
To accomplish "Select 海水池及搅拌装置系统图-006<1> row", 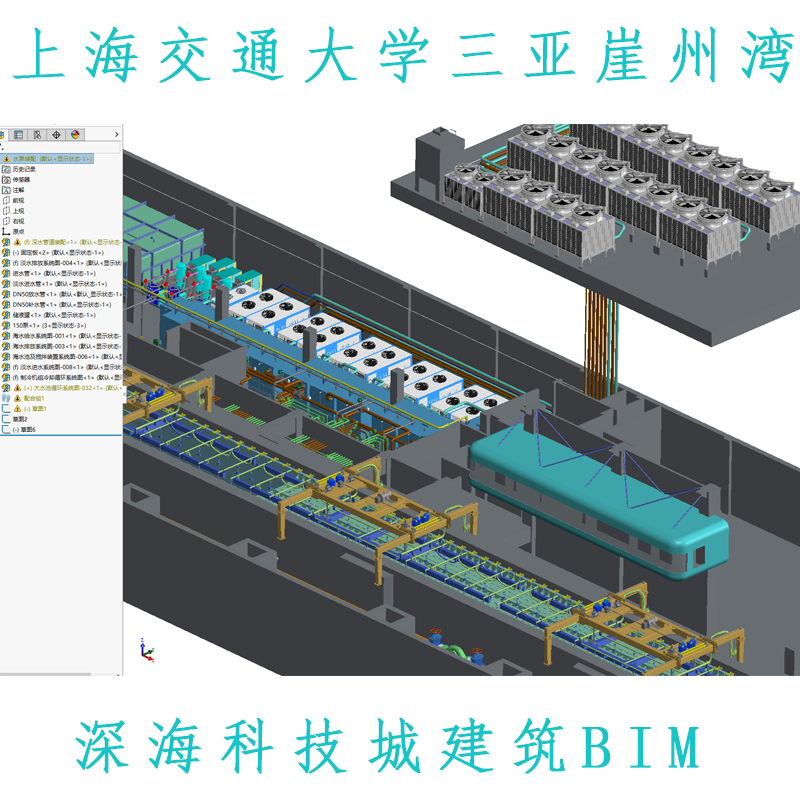I will coord(61,357).
